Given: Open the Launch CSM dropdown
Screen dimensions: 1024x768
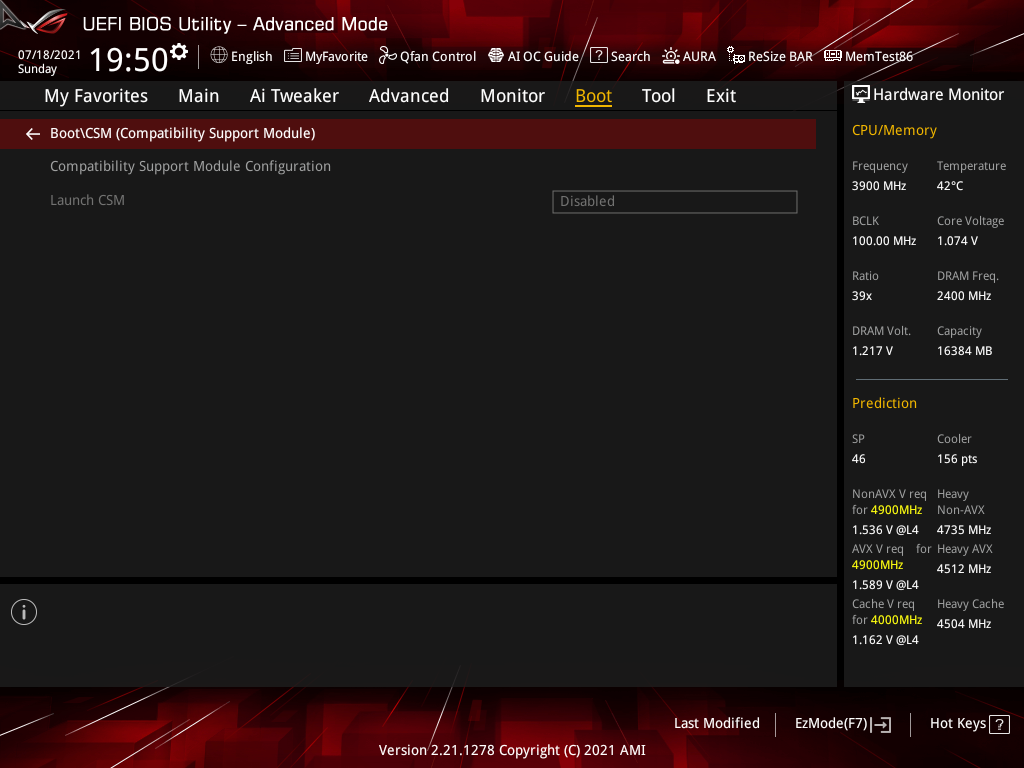Looking at the screenshot, I should point(674,201).
